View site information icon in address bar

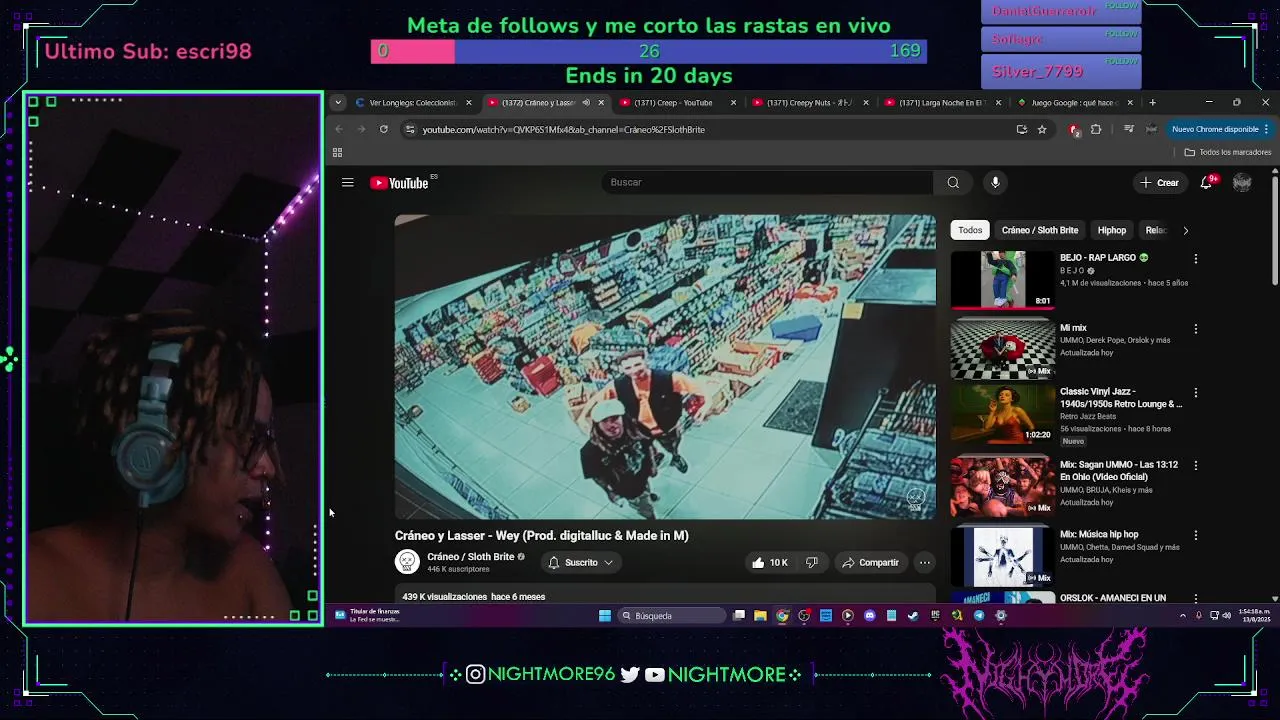[x=409, y=129]
